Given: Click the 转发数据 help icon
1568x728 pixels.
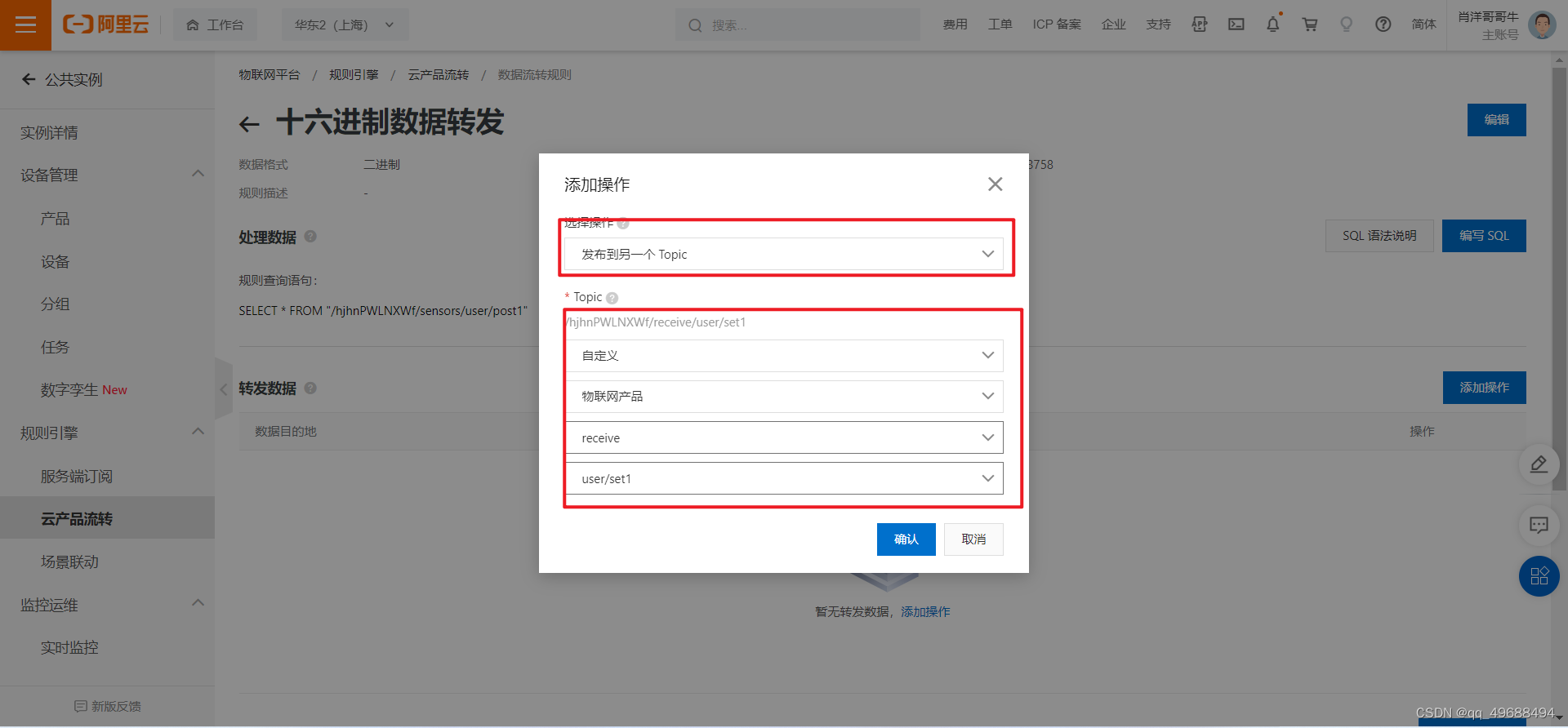Looking at the screenshot, I should 310,388.
